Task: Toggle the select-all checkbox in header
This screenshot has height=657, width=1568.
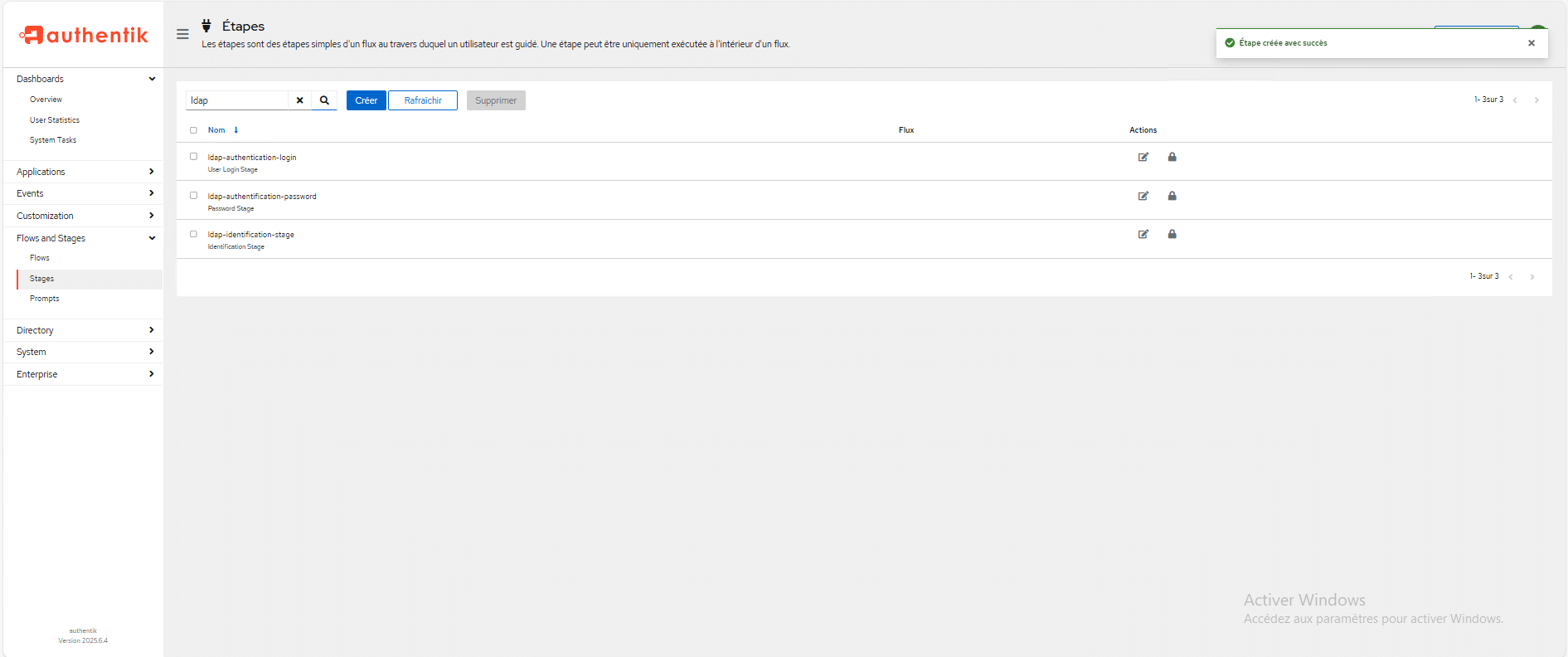Action: pos(193,130)
